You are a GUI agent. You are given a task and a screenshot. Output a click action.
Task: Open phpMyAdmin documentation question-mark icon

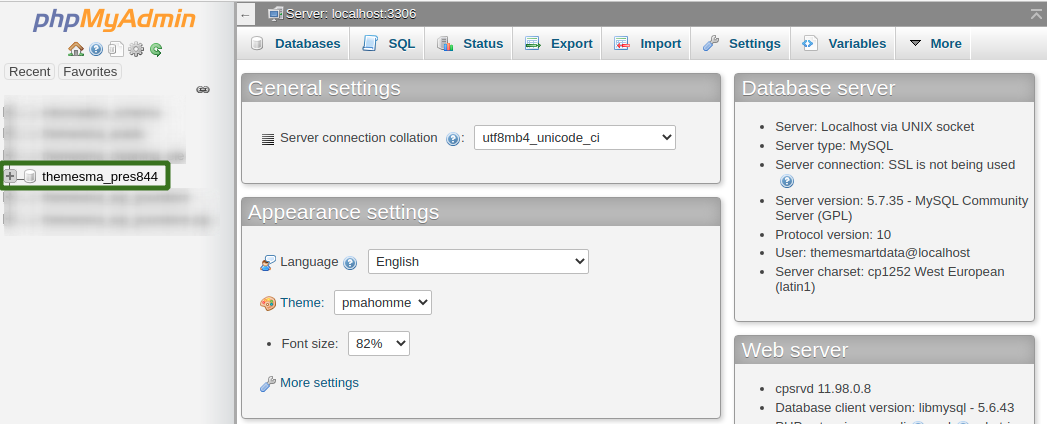point(96,49)
